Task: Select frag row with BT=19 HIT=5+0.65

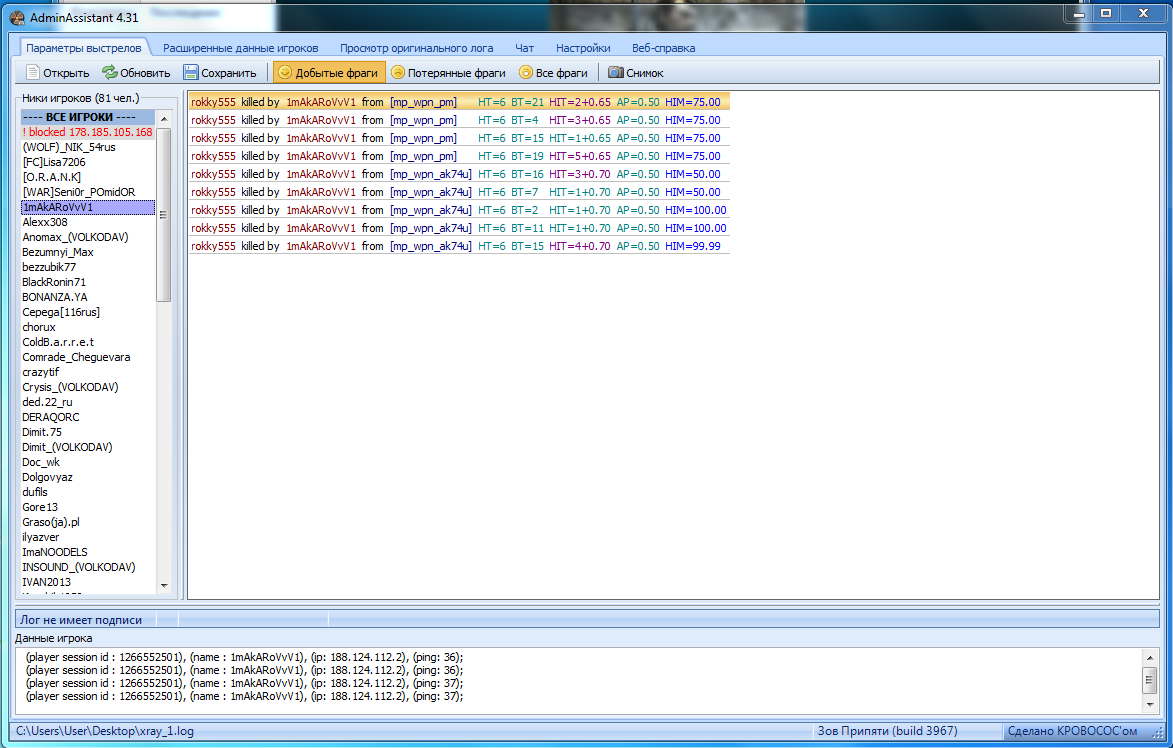Action: tap(459, 156)
